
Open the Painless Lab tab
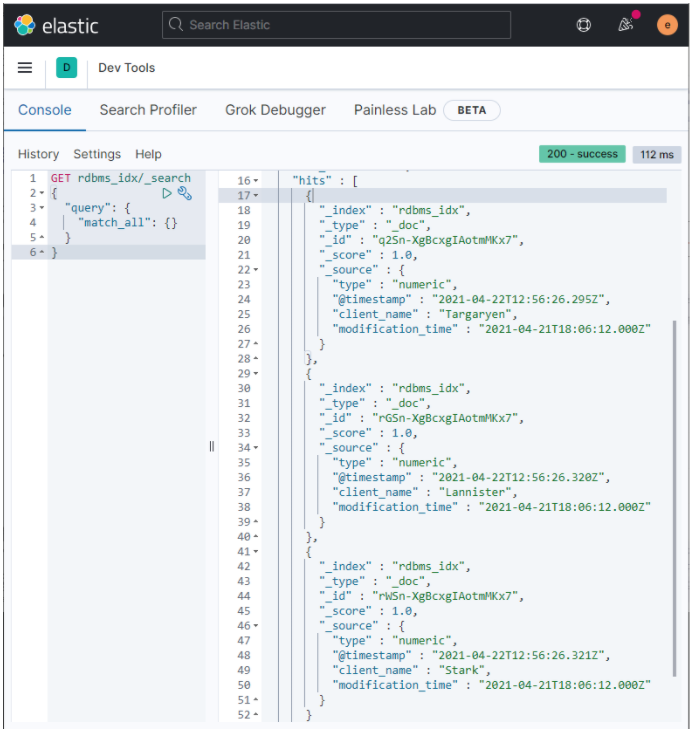pos(395,110)
